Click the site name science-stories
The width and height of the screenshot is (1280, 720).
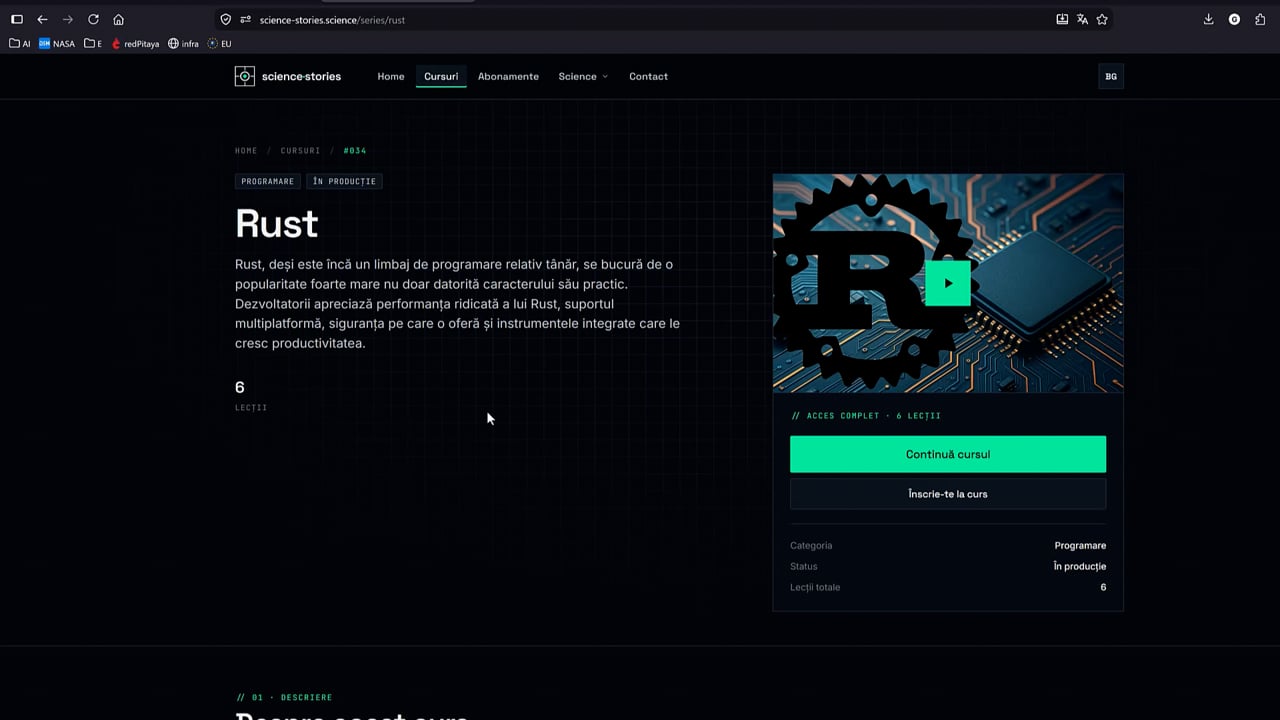[301, 77]
